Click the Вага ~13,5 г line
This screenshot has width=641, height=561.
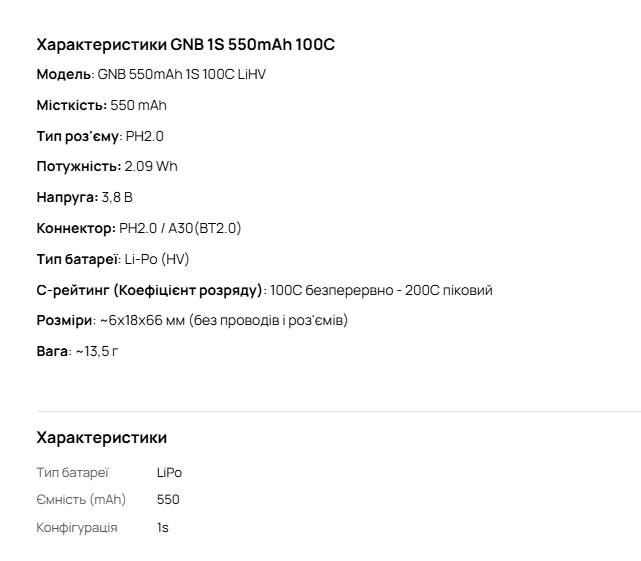[x=77, y=351]
